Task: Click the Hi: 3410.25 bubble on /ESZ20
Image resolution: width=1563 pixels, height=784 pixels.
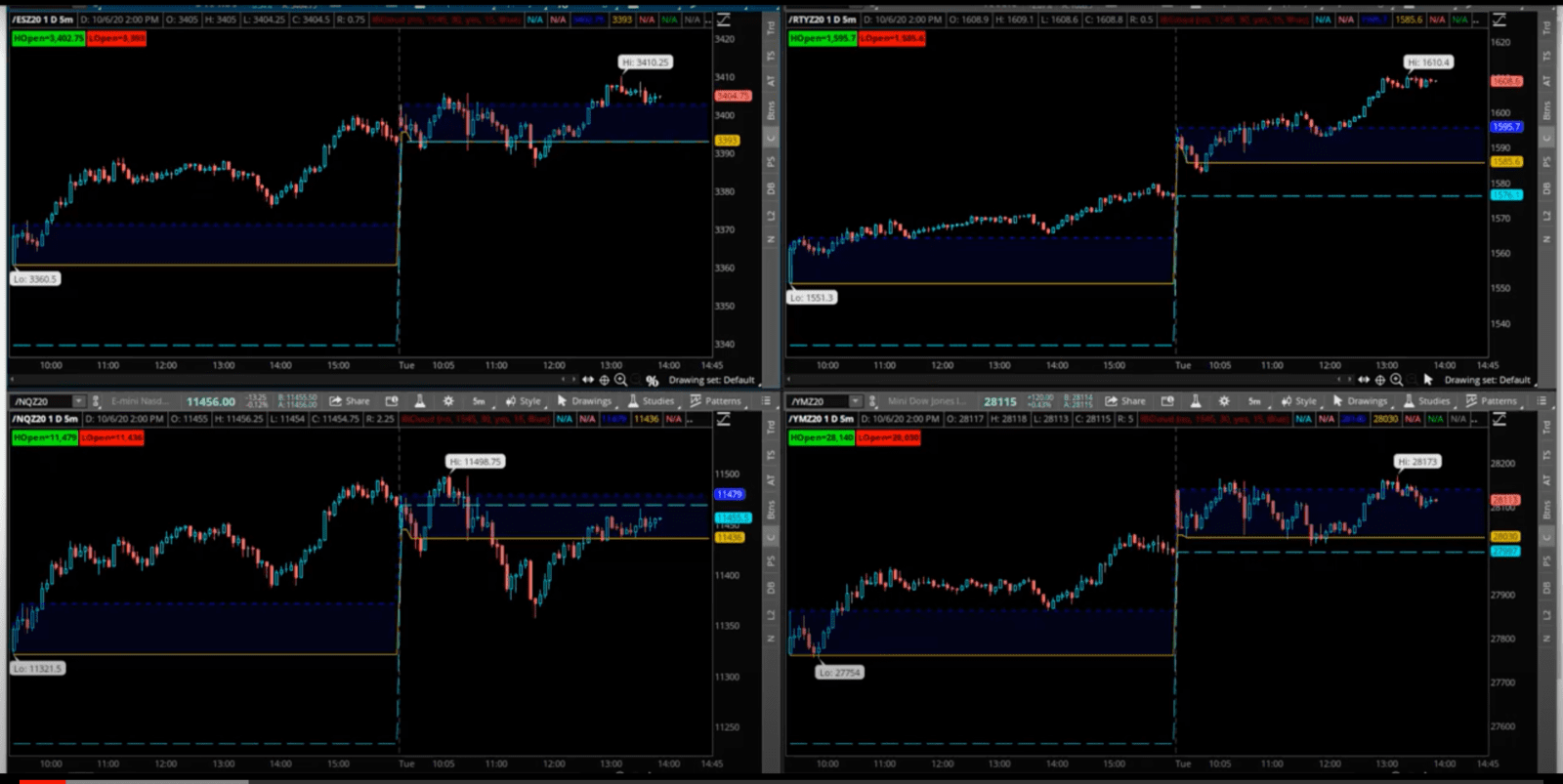Action: coord(646,62)
